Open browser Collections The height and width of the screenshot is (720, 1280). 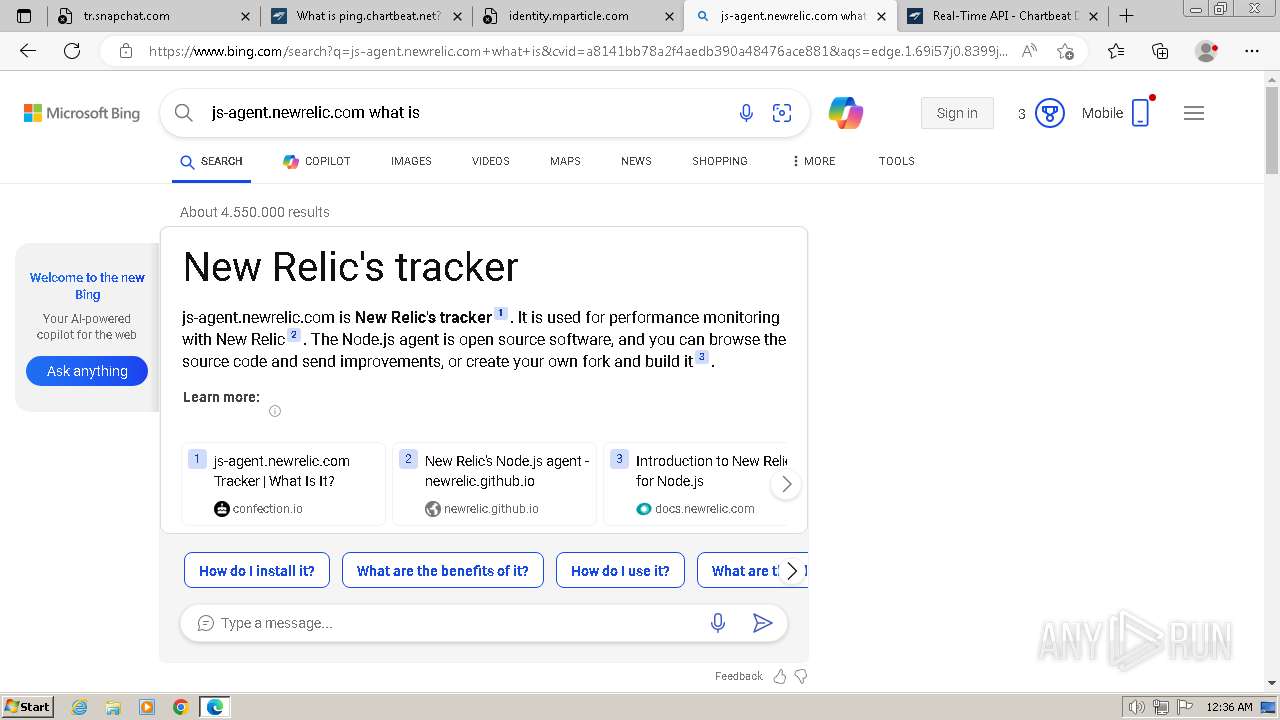[1160, 52]
